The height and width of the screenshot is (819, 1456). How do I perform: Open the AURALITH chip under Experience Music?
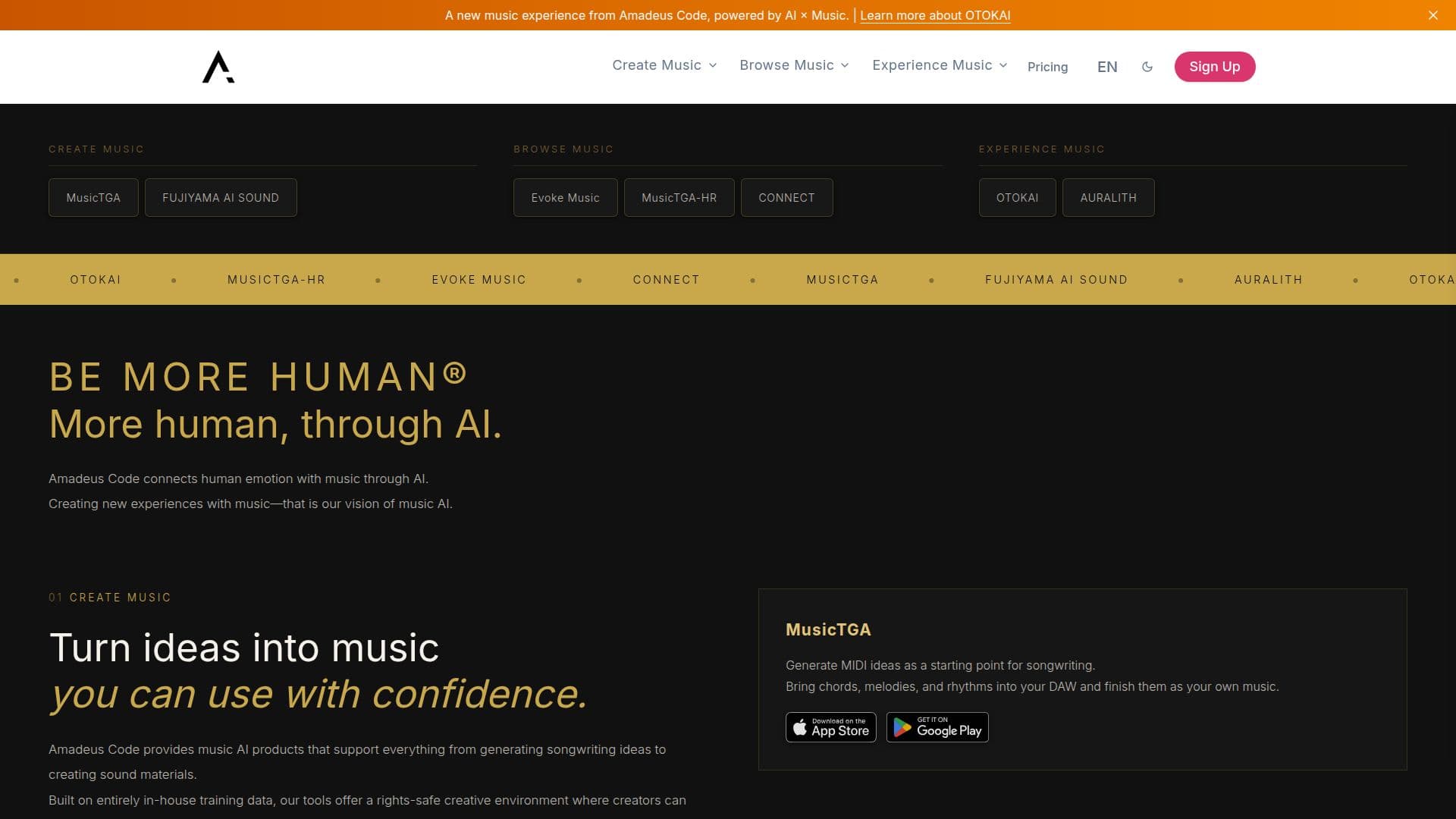coord(1108,197)
